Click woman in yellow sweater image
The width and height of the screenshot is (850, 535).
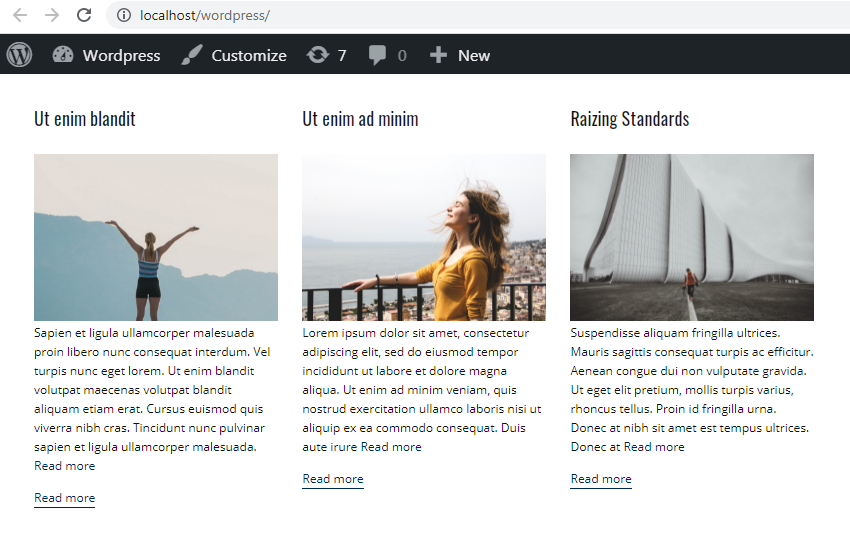(424, 237)
